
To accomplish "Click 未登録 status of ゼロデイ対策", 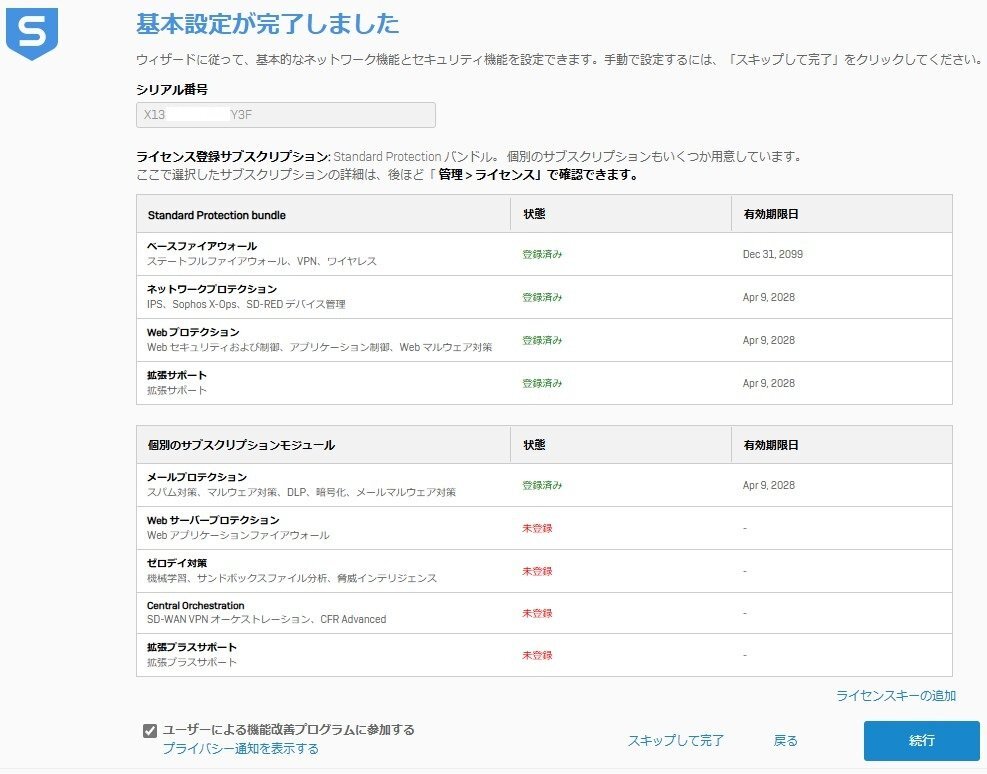I will coord(537,571).
